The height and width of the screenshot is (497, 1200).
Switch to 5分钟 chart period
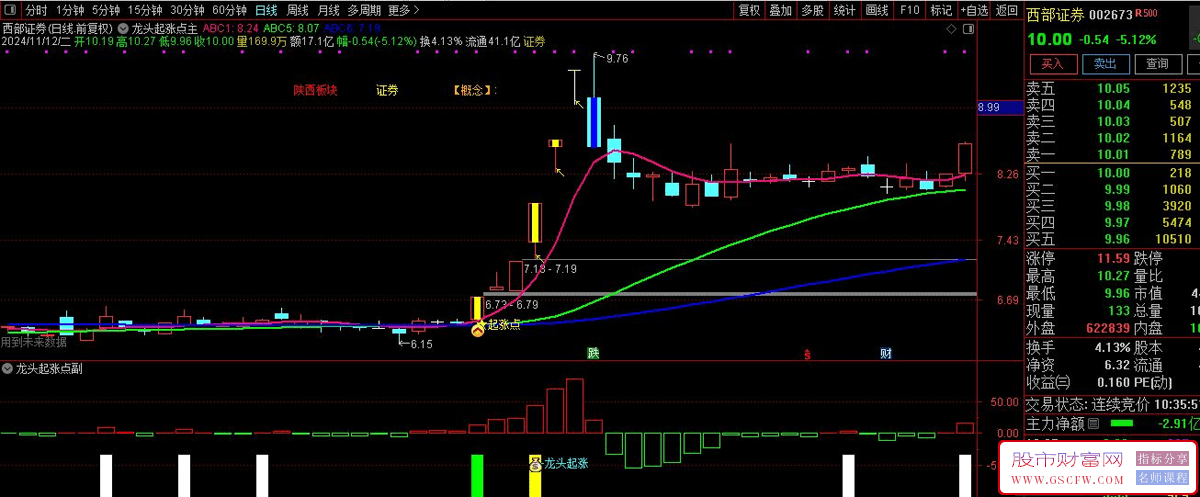pyautogui.click(x=106, y=10)
